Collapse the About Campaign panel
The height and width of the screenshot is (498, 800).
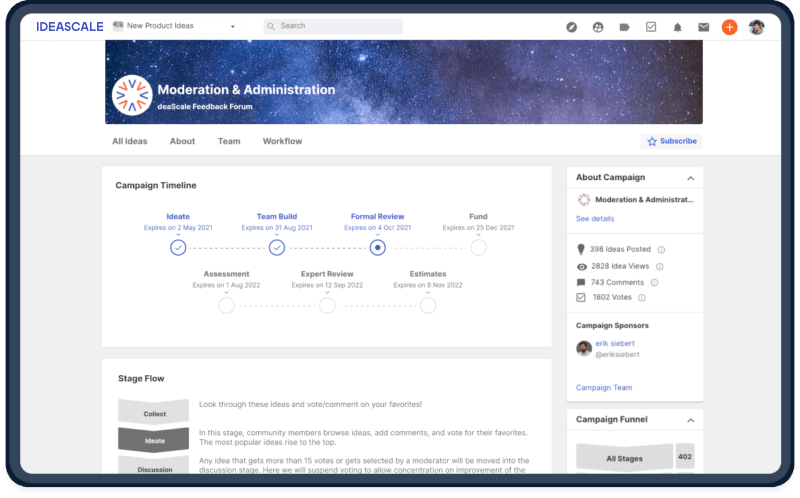pyautogui.click(x=690, y=178)
